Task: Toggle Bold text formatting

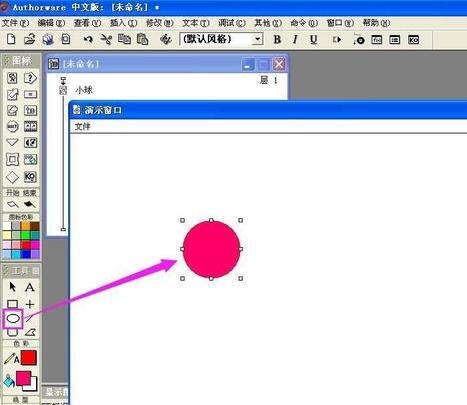Action: tap(277, 40)
